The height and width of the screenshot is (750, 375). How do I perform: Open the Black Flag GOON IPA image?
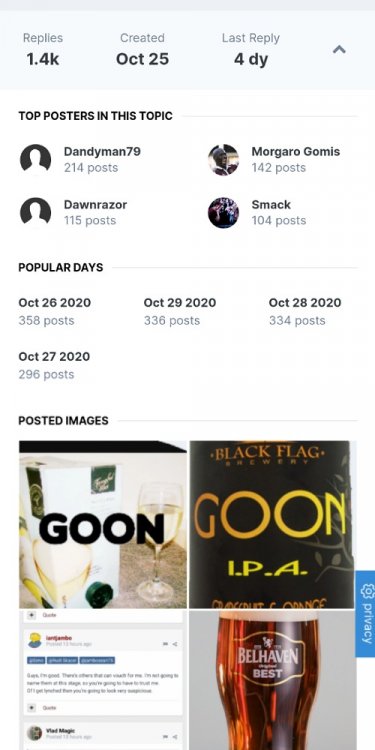point(273,524)
